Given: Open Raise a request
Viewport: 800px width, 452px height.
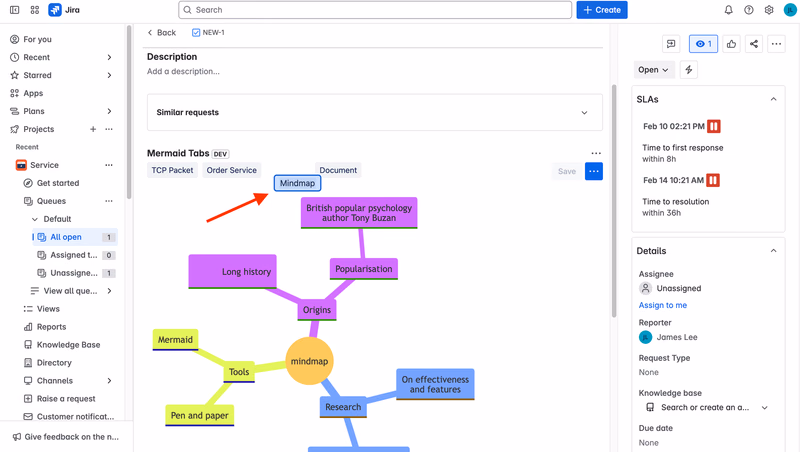Looking at the screenshot, I should [66, 399].
